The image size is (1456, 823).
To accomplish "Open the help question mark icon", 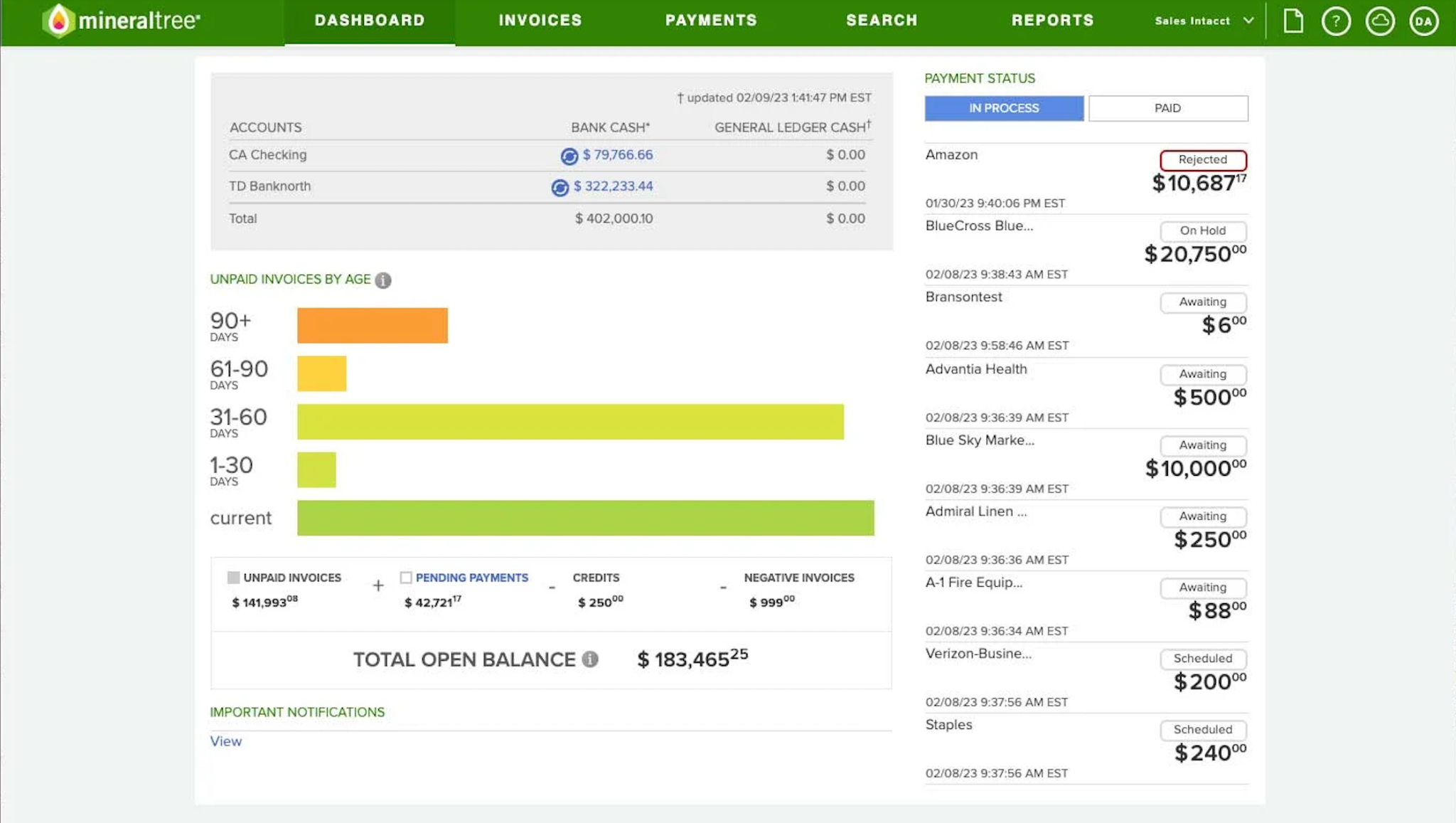I will pyautogui.click(x=1336, y=21).
